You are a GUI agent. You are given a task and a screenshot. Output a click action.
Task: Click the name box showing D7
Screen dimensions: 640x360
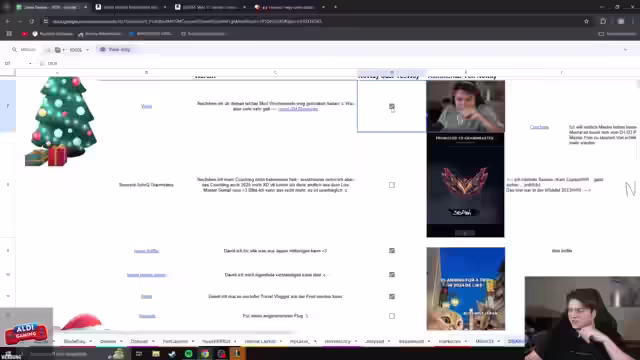(x=16, y=64)
